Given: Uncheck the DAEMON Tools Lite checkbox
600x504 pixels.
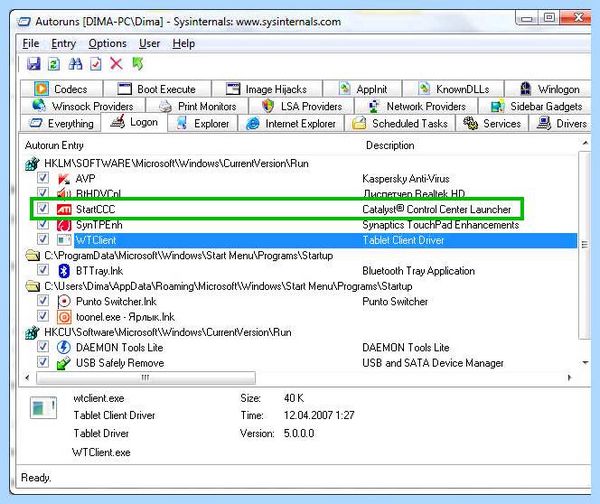Looking at the screenshot, I should click(43, 346).
